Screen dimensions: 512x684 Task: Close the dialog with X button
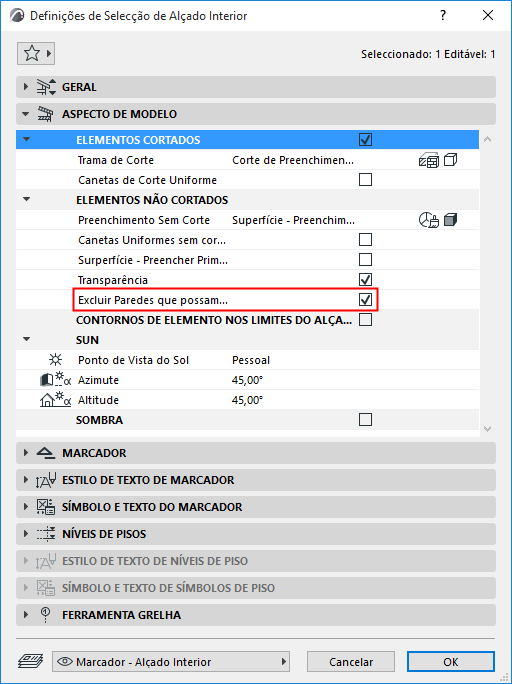coord(488,15)
